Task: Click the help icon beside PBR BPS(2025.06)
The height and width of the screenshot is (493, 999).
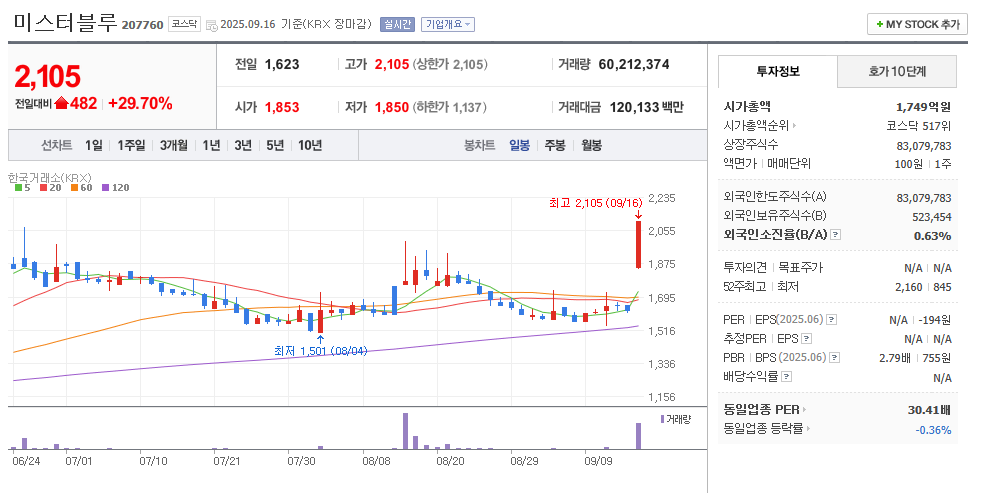Action: pyautogui.click(x=835, y=358)
